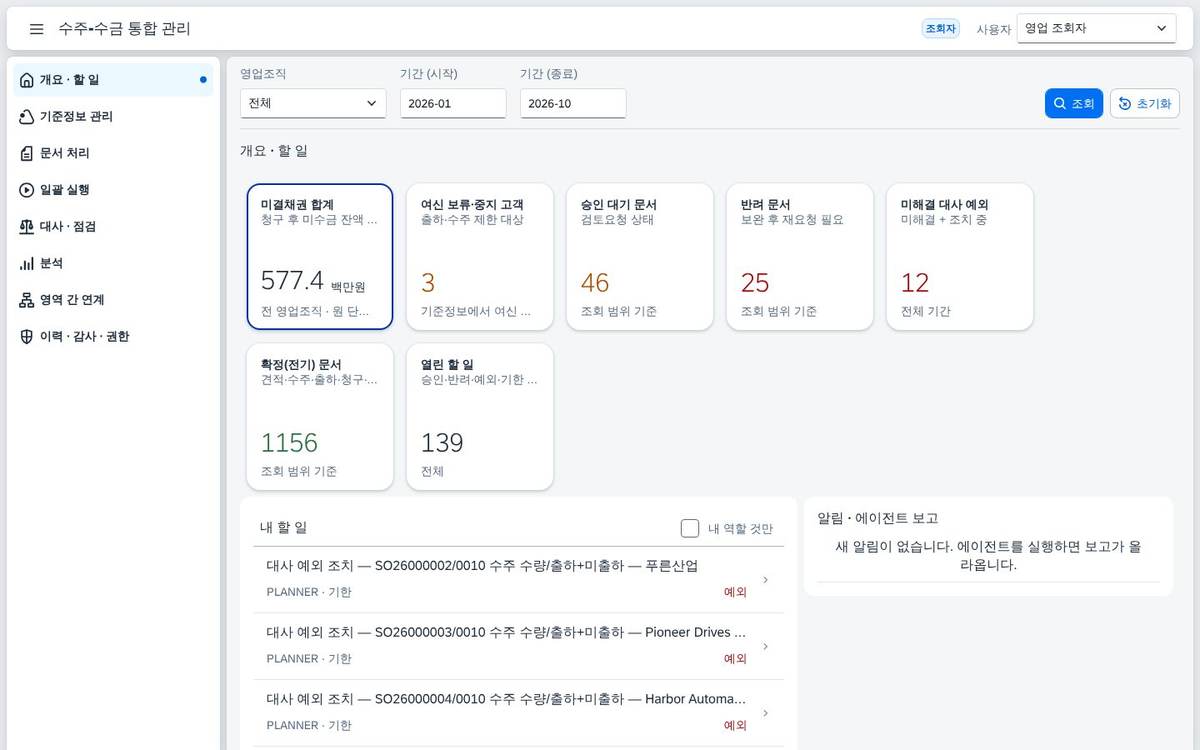This screenshot has width=1200, height=750.
Task: Click the 수주-수금 통합 관리 title
Action: pyautogui.click(x=125, y=29)
